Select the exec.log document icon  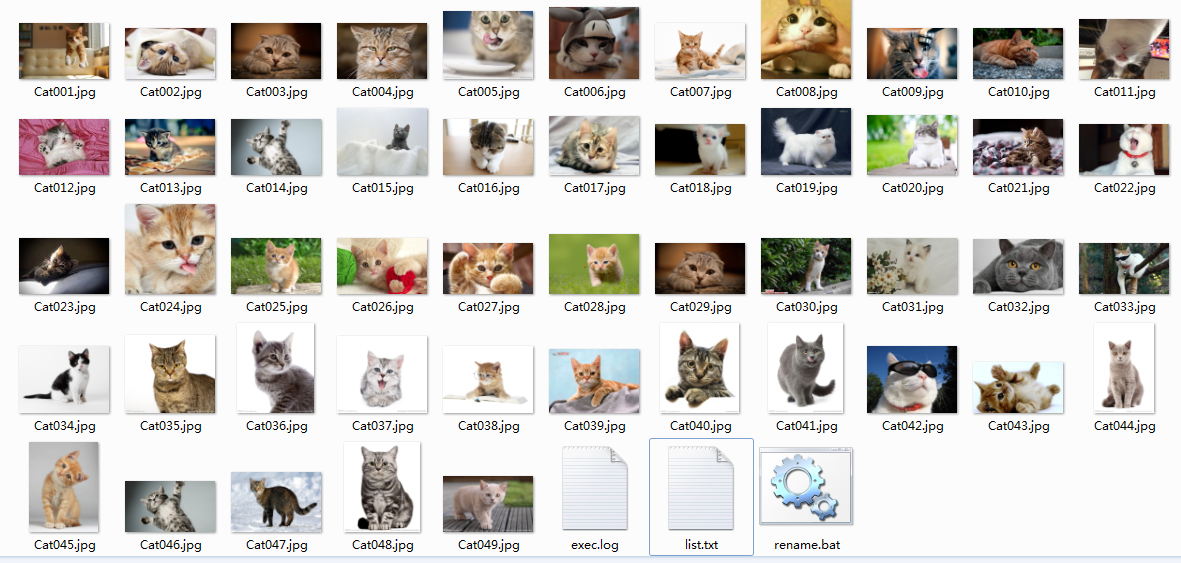[x=595, y=488]
